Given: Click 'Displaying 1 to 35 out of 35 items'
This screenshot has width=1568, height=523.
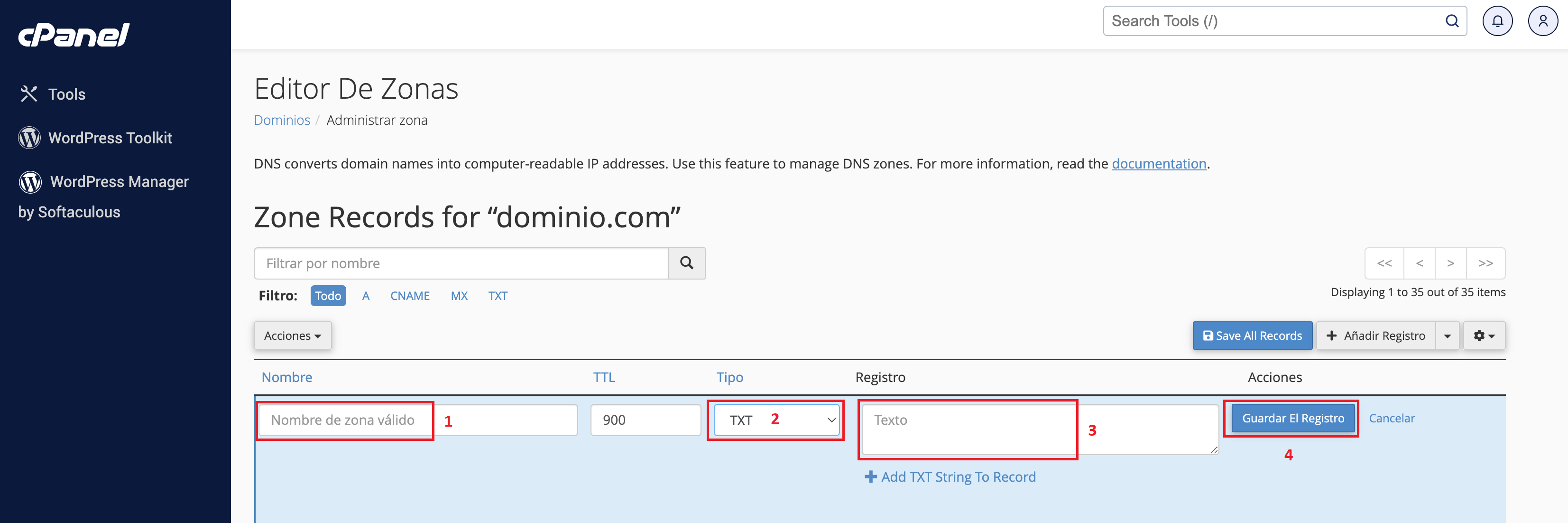Looking at the screenshot, I should [1418, 292].
